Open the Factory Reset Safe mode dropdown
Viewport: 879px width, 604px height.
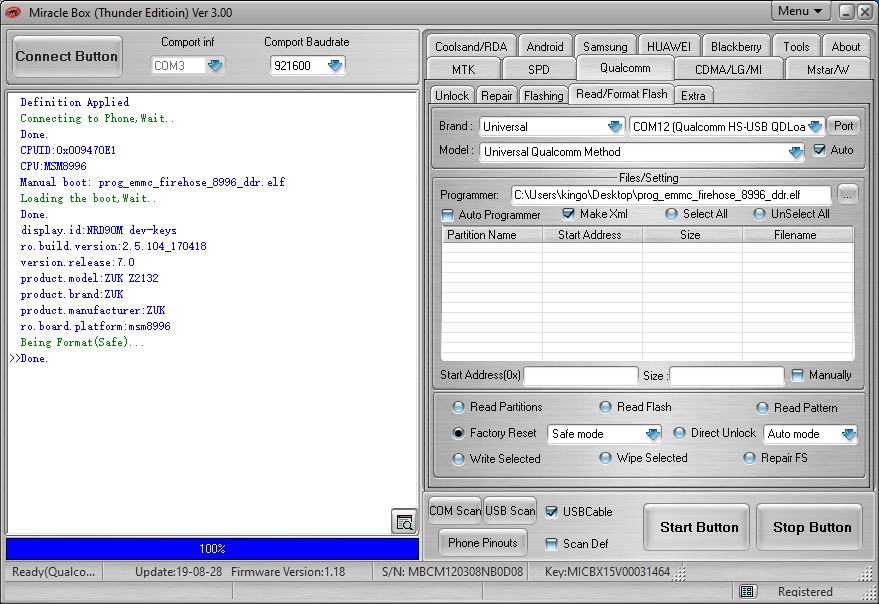653,434
